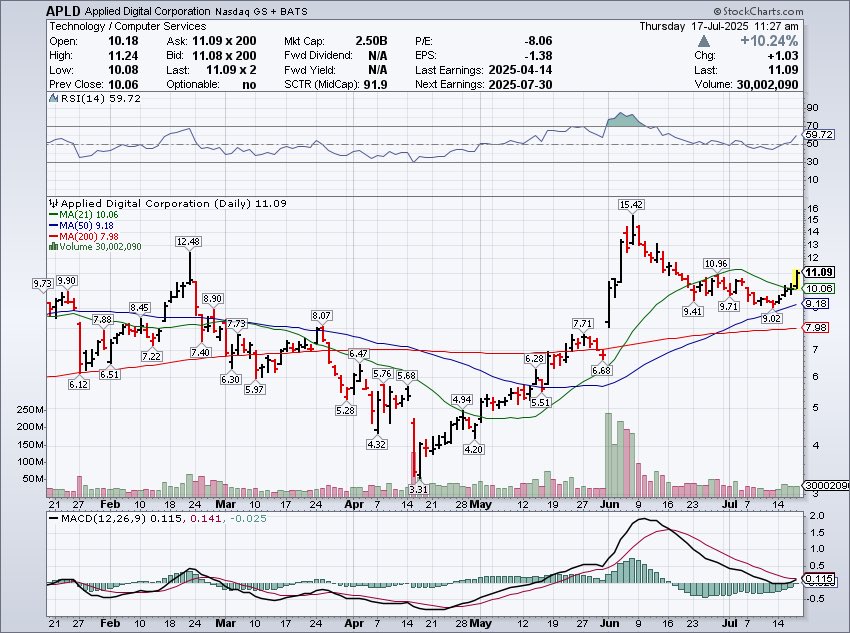Click the 8.90 price label
This screenshot has height=633, width=850.
212,299
